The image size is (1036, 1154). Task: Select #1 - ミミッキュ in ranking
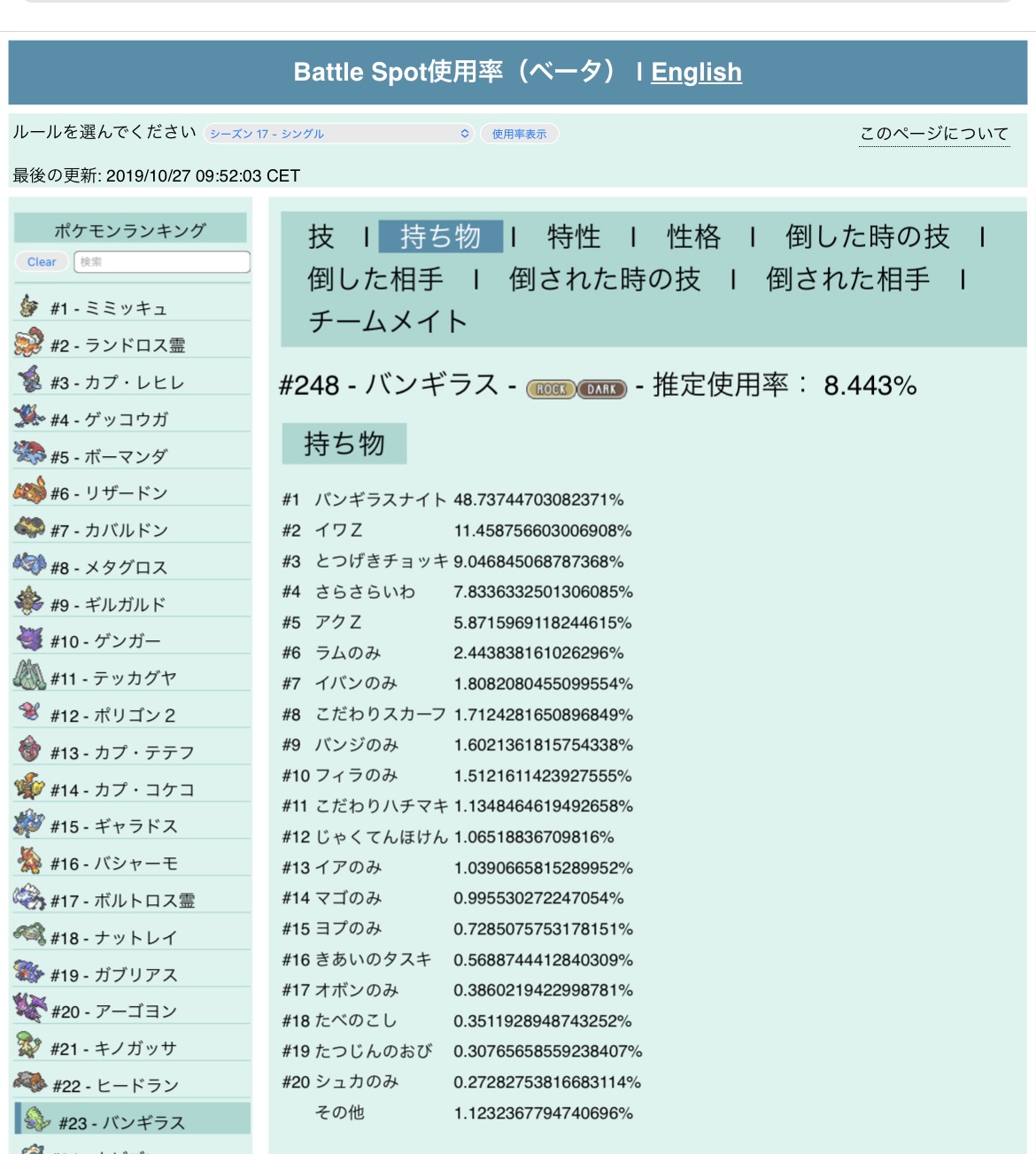[x=132, y=306]
